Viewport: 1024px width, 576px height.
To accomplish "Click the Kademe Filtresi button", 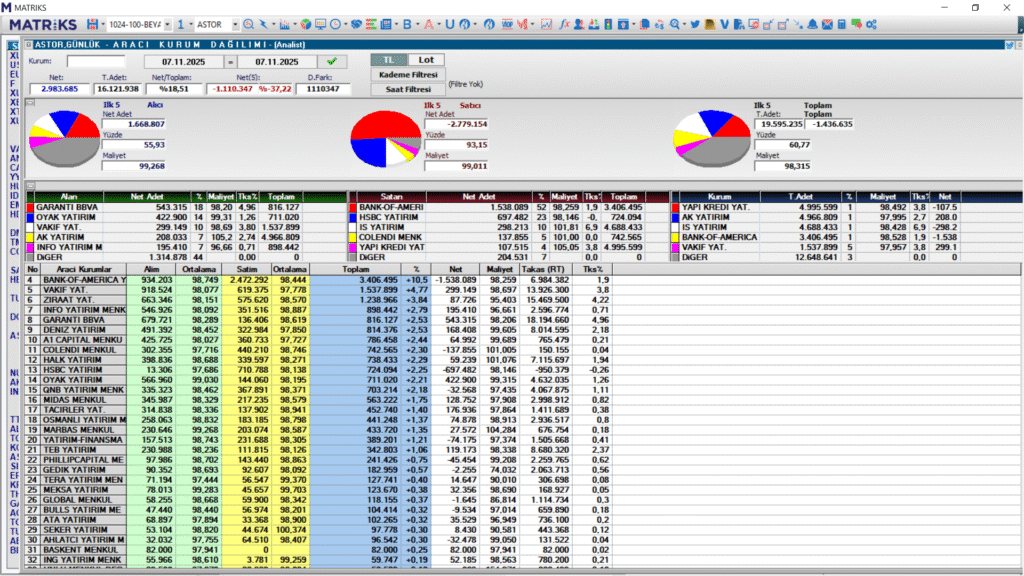I will pos(408,75).
